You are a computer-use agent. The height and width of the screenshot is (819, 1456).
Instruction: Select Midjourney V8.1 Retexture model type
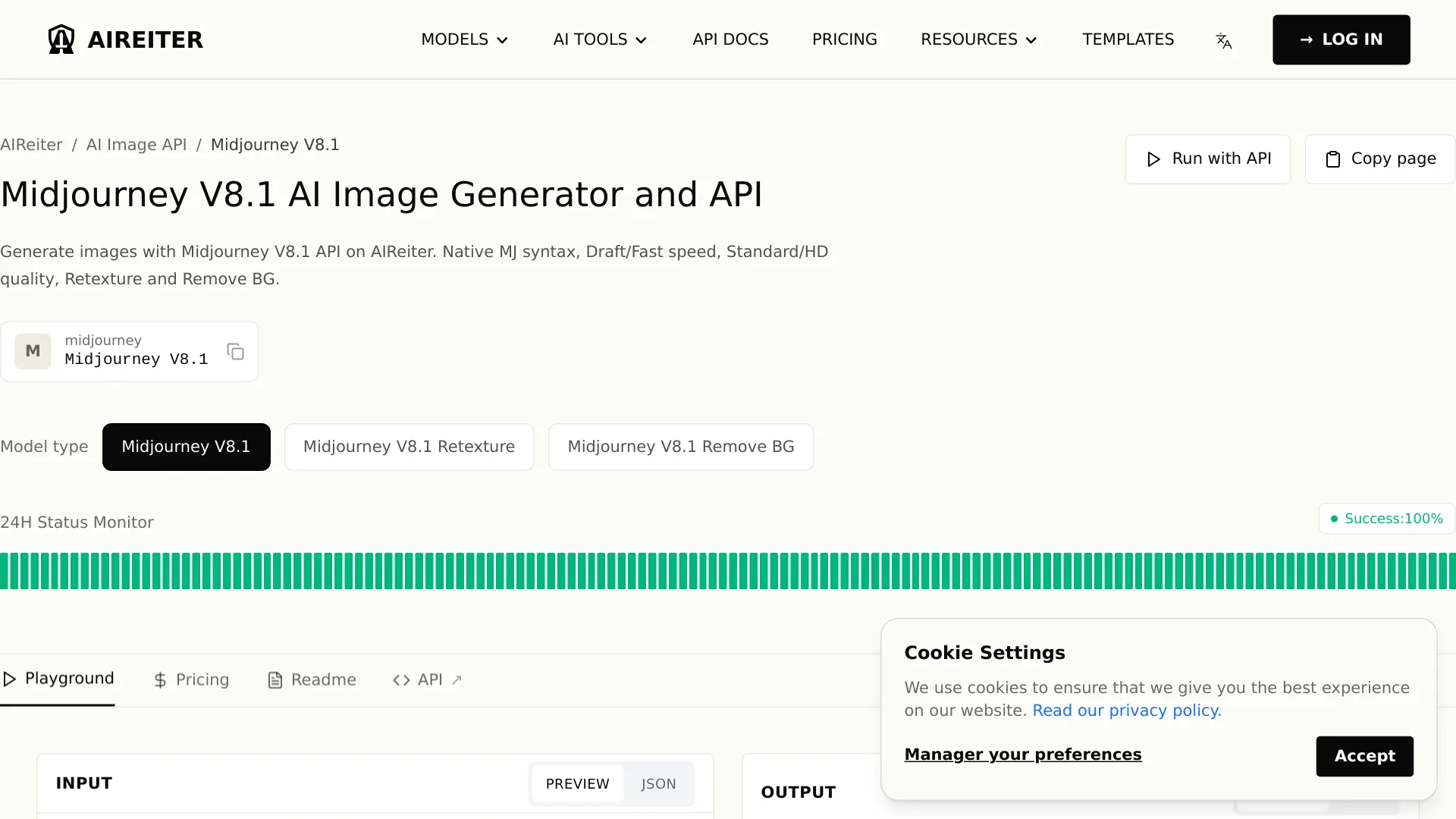tap(409, 447)
